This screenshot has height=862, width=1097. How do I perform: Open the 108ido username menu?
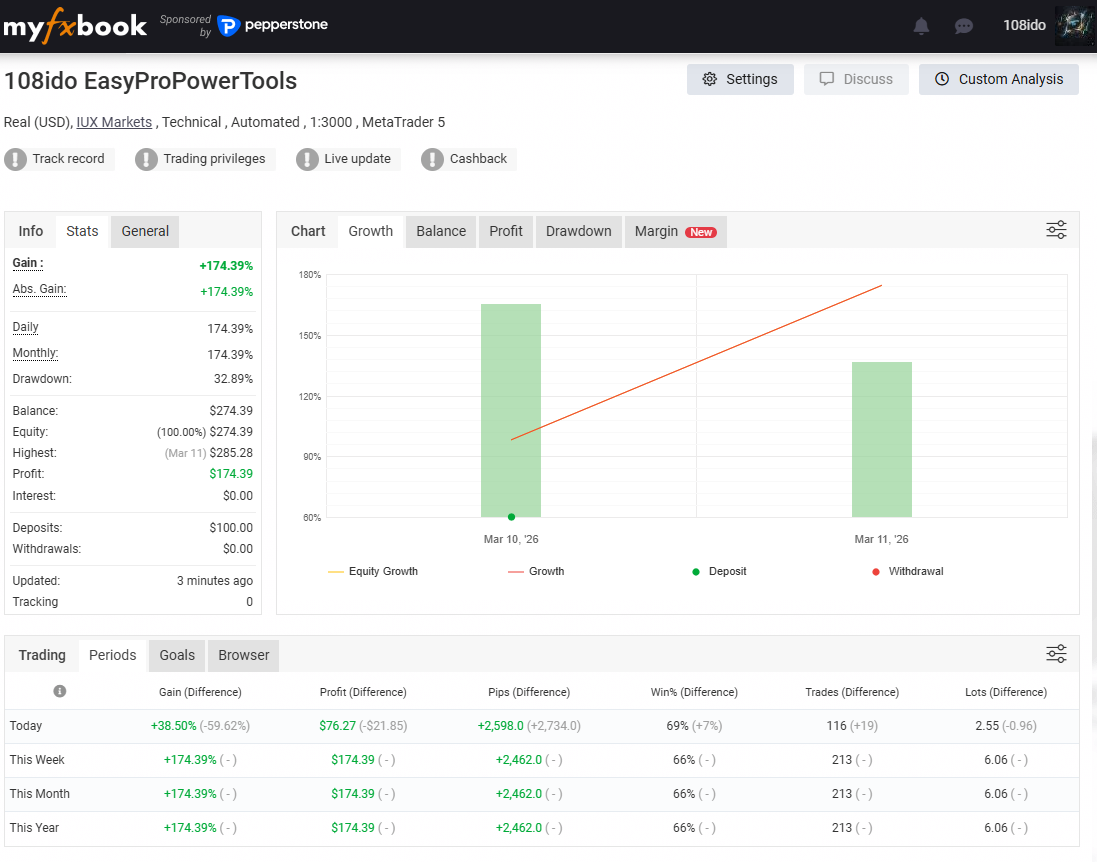click(1024, 25)
